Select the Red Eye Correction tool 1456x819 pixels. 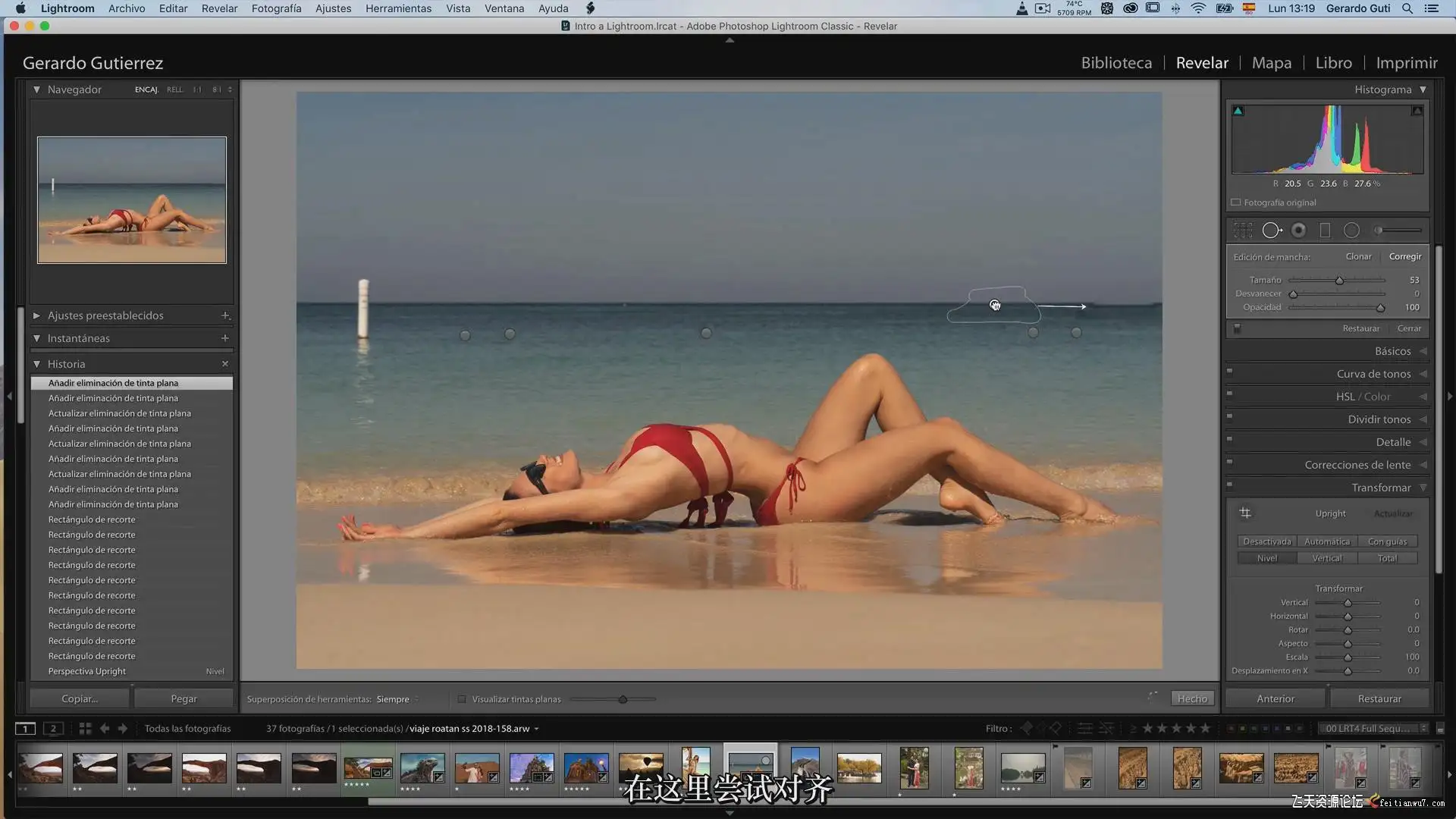[1299, 231]
